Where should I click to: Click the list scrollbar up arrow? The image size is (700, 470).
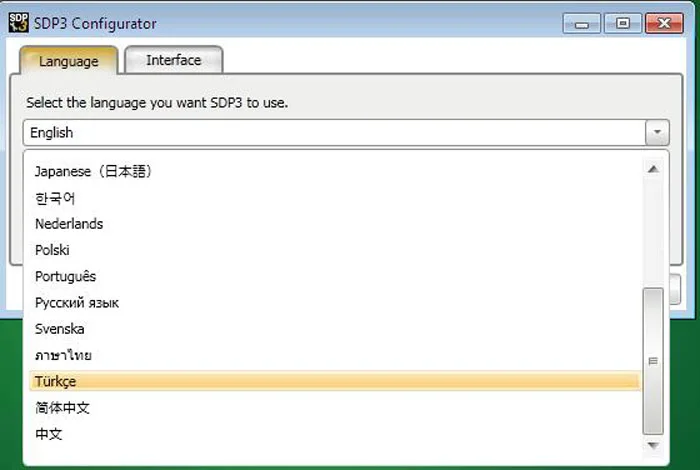click(653, 169)
